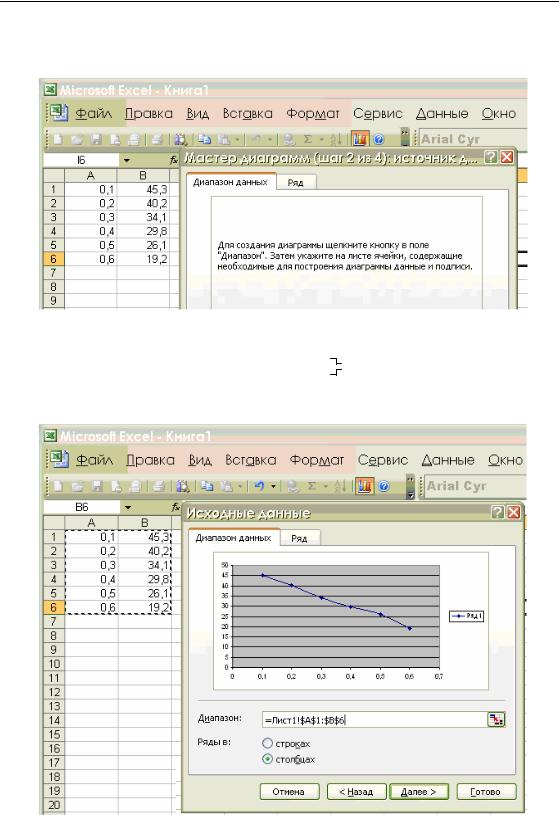Click Sort icon in bottom Excel toolbar
Viewport: 559px width, 815px height.
(x=340, y=487)
